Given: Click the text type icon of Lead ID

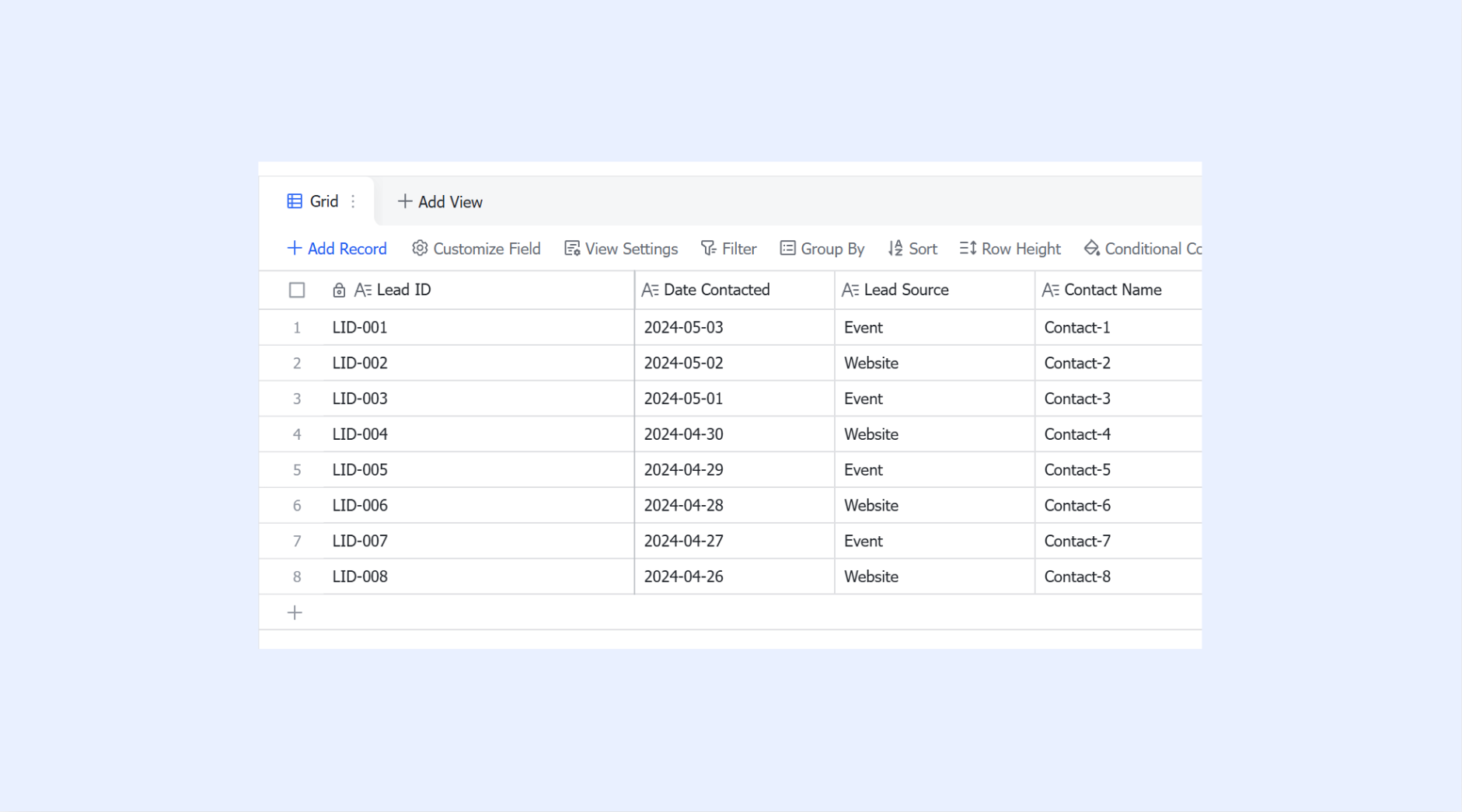Looking at the screenshot, I should click(x=363, y=290).
